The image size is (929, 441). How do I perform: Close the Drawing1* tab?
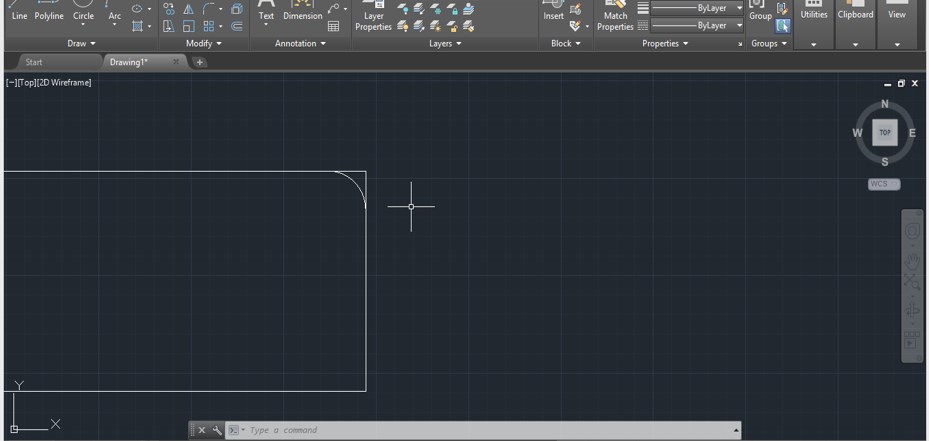click(x=176, y=62)
